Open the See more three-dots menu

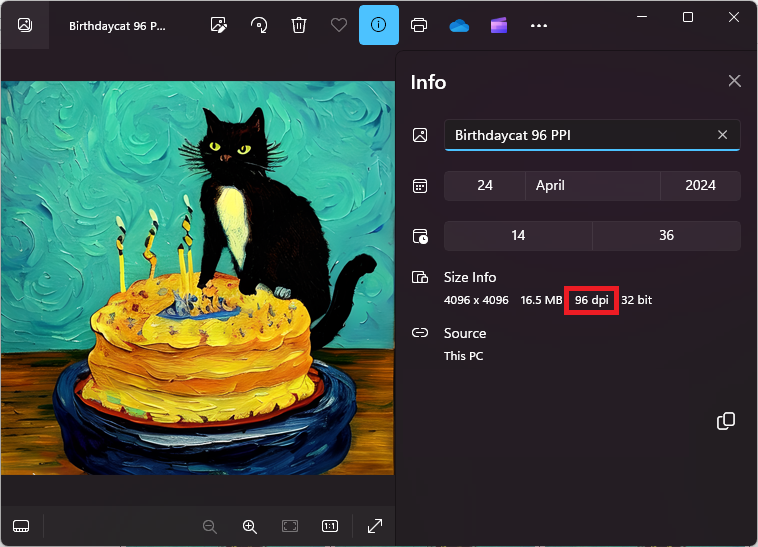pos(539,25)
